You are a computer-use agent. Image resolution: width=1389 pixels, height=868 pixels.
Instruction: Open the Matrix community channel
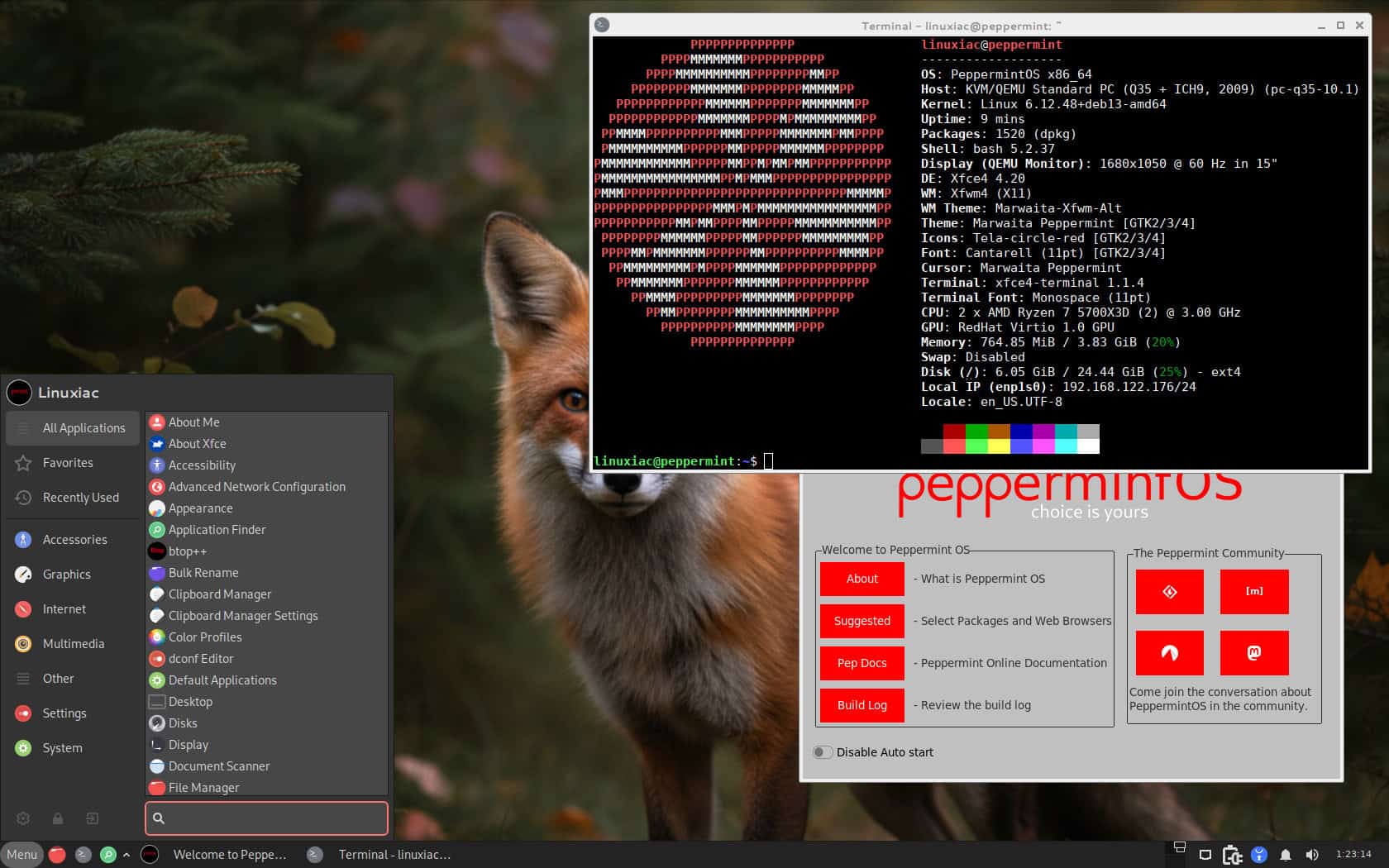1253,591
